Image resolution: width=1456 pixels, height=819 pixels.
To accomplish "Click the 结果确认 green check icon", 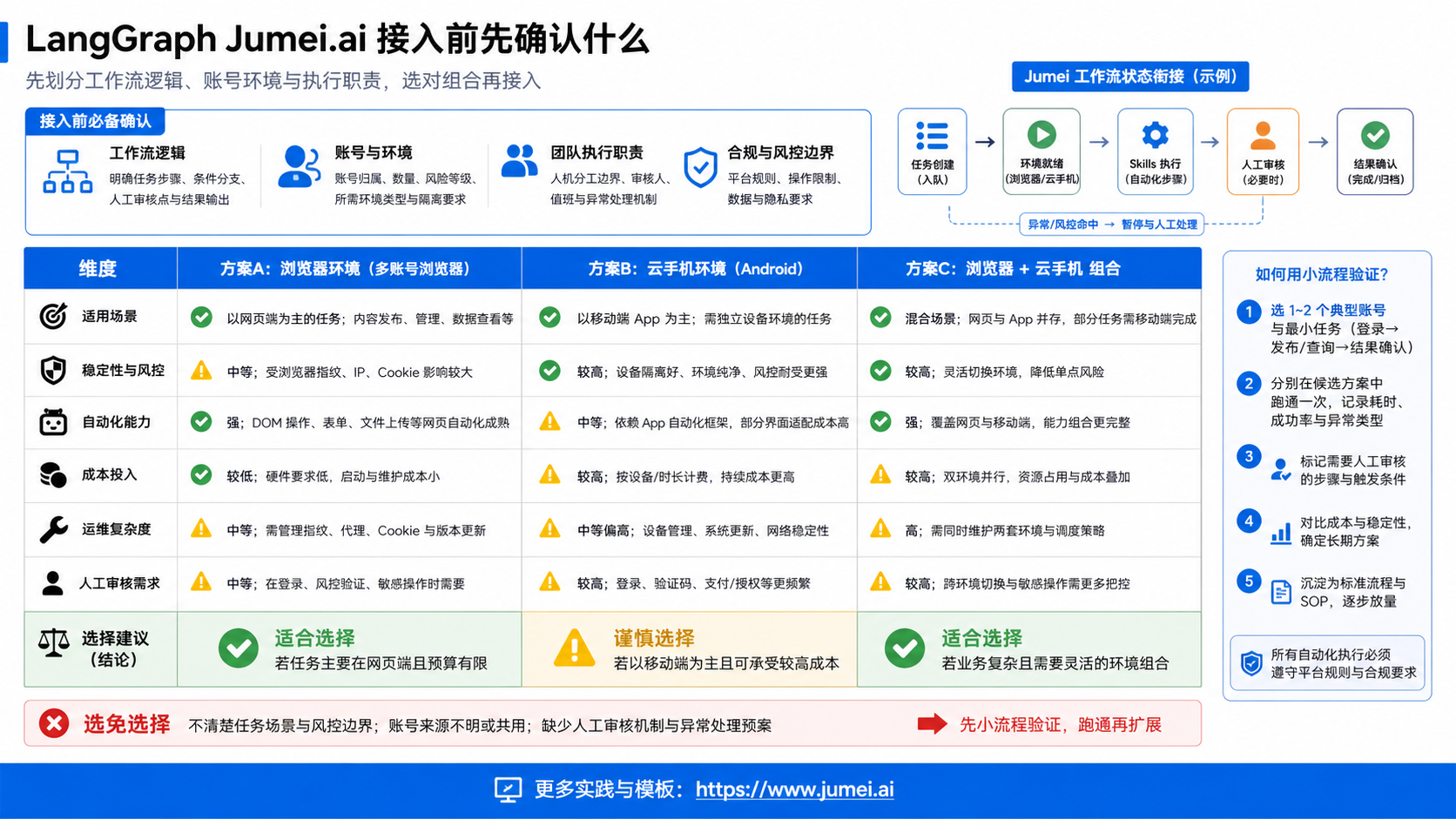I will (x=1375, y=135).
